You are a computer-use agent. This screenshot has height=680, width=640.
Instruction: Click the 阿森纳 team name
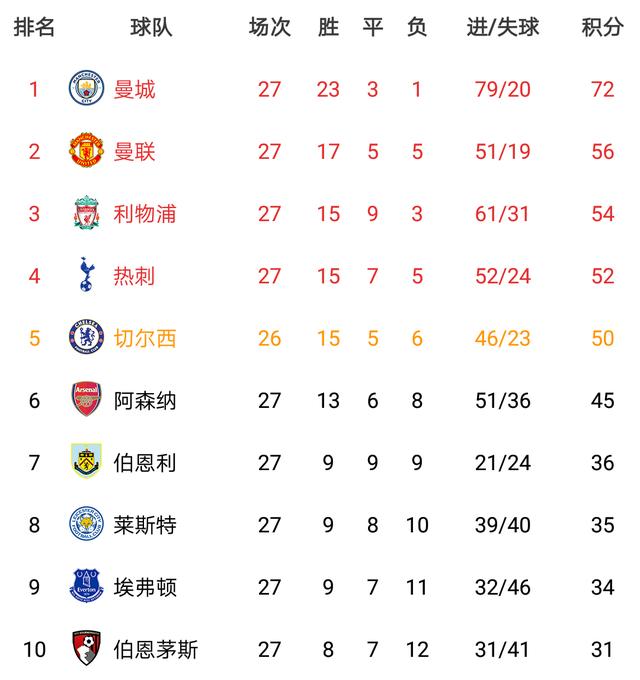[x=145, y=400]
